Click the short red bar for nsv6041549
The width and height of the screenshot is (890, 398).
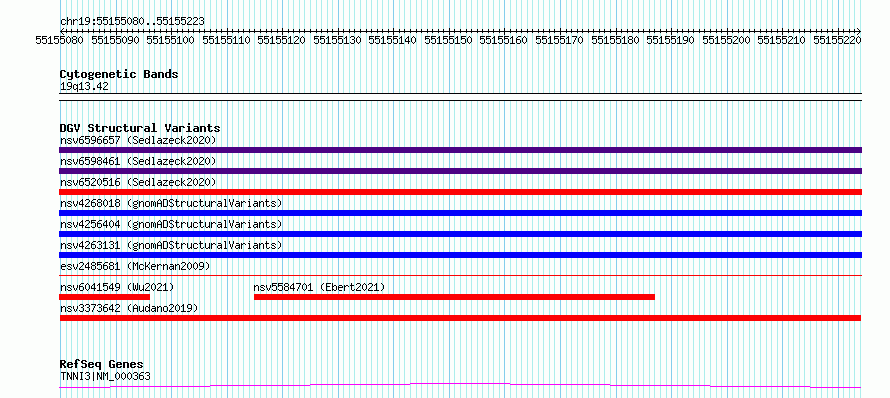tap(104, 297)
